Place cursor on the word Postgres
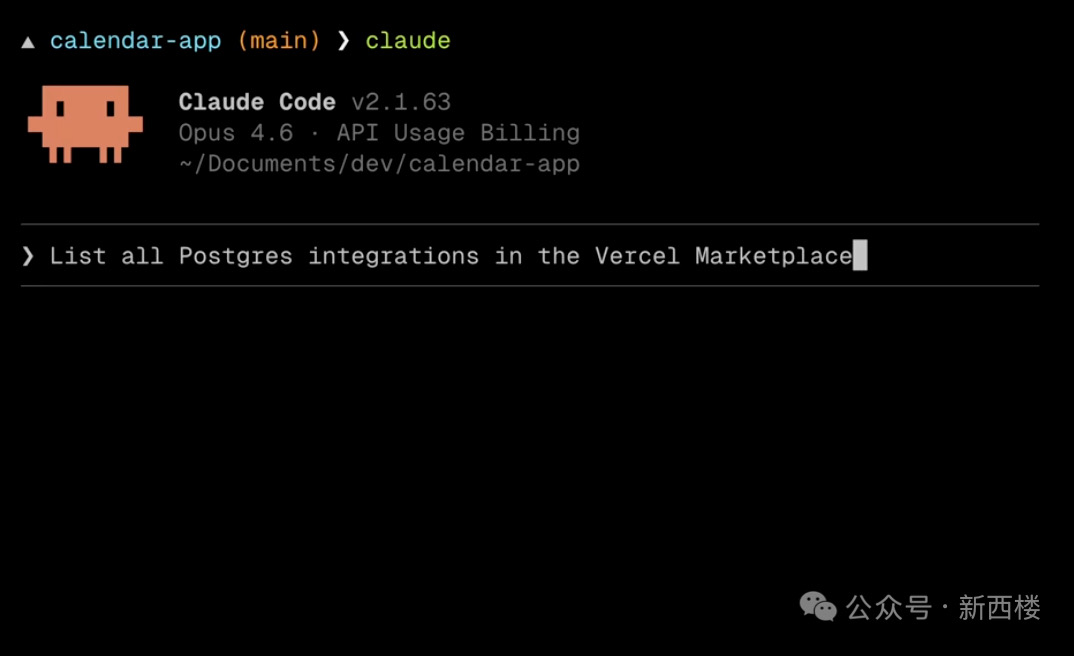The height and width of the screenshot is (656, 1074). (236, 256)
